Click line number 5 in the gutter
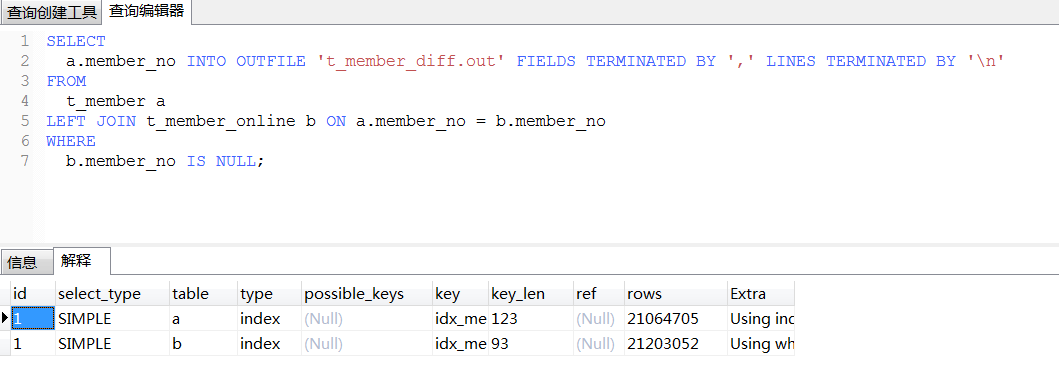Screen dimensions: 1059x367 click(25, 121)
